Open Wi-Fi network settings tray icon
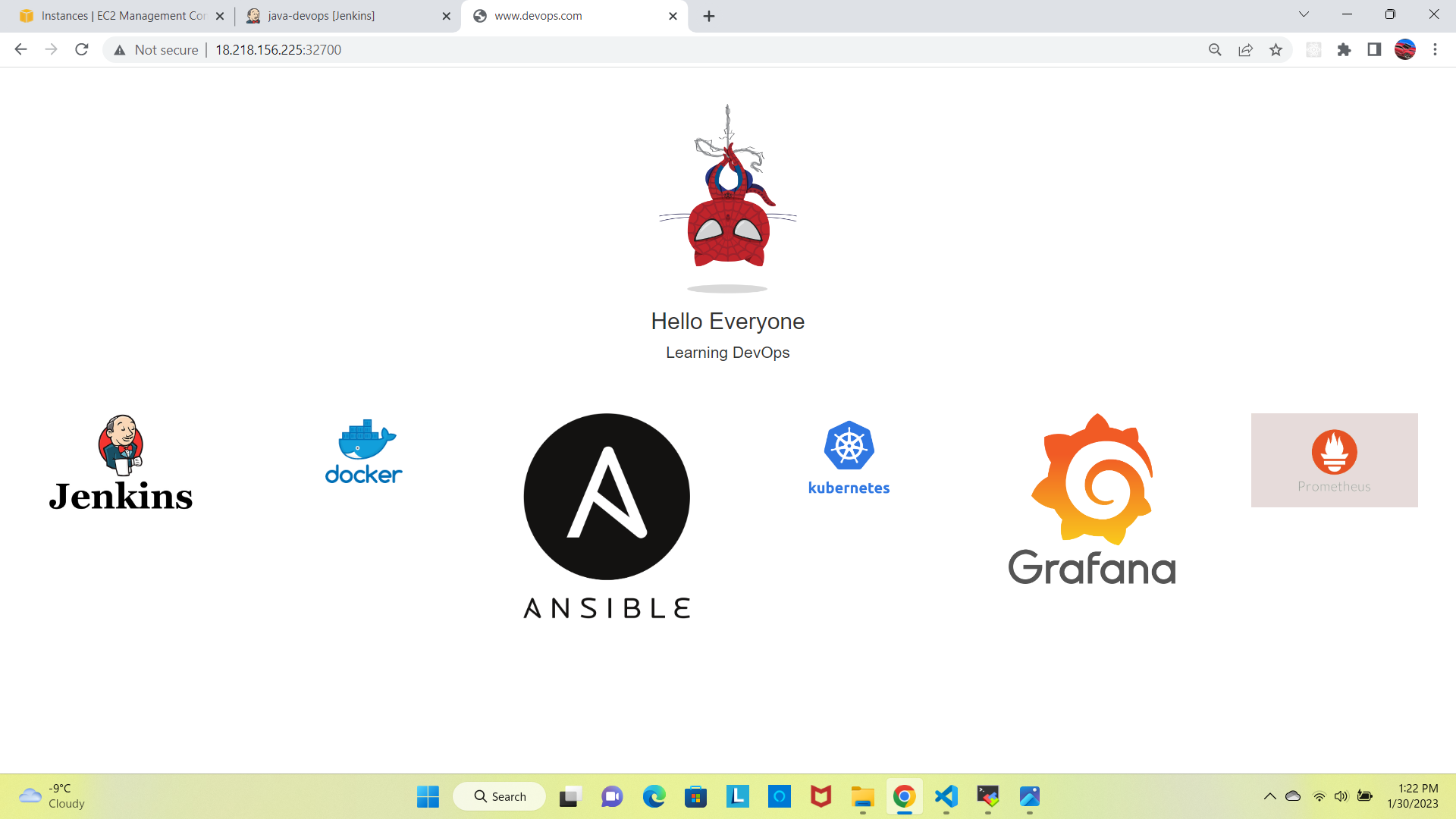The width and height of the screenshot is (1456, 819). click(x=1319, y=796)
